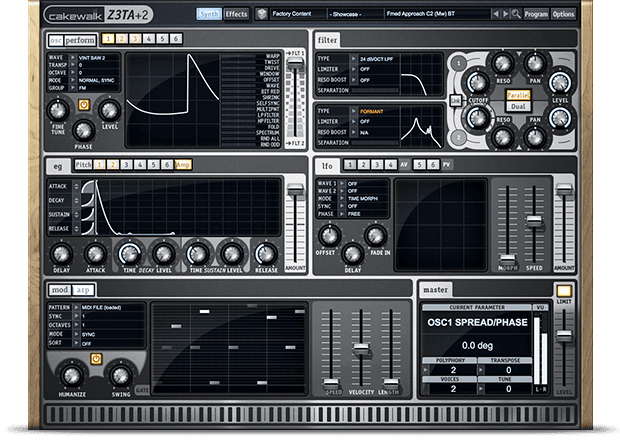
Task: Select oscillator 6 tab
Action: click(x=176, y=39)
